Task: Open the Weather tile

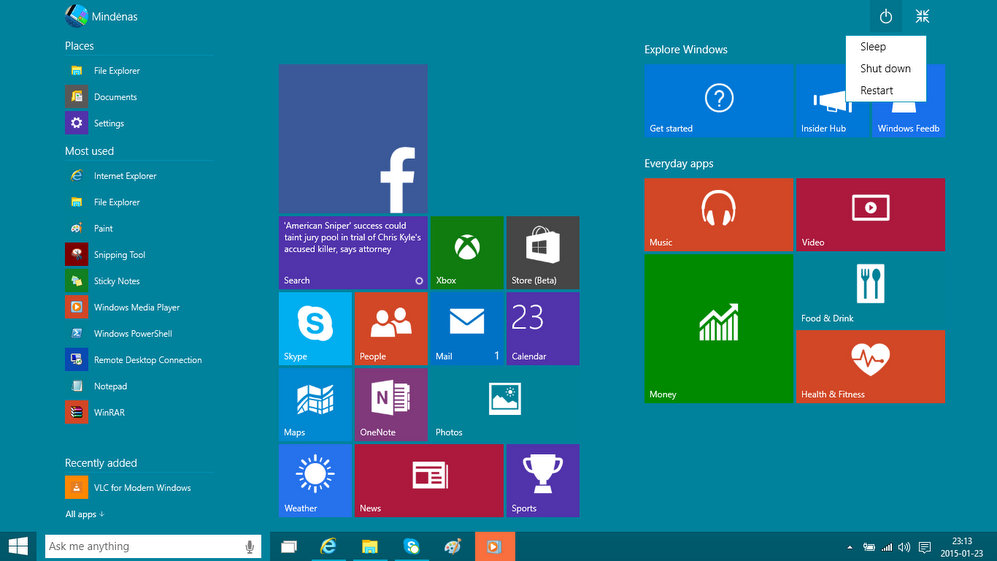Action: tap(315, 480)
